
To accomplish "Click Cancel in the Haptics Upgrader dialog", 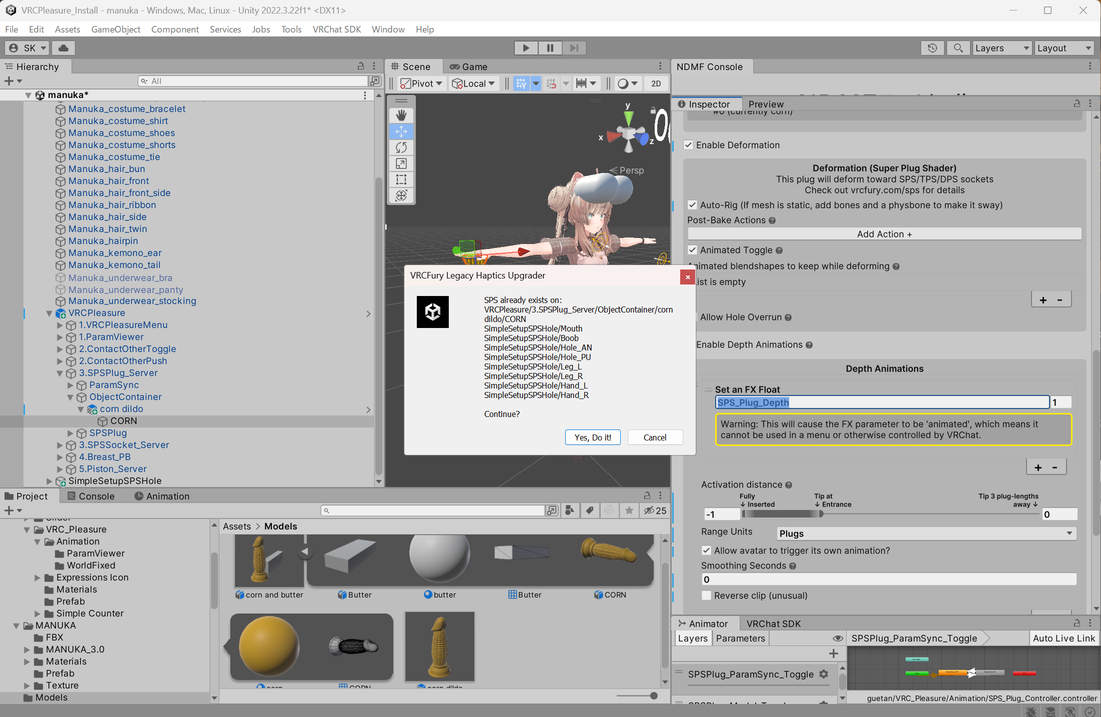I will point(655,438).
